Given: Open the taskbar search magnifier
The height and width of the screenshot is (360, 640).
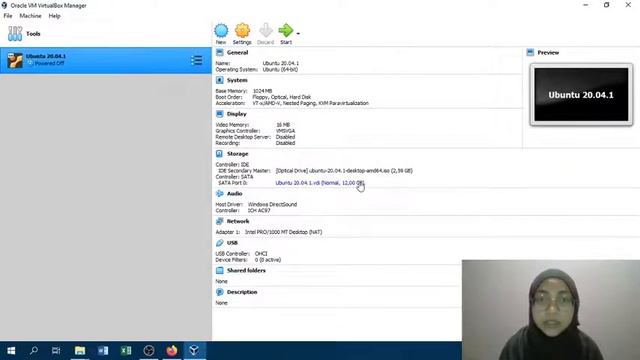Looking at the screenshot, I should pos(34,351).
